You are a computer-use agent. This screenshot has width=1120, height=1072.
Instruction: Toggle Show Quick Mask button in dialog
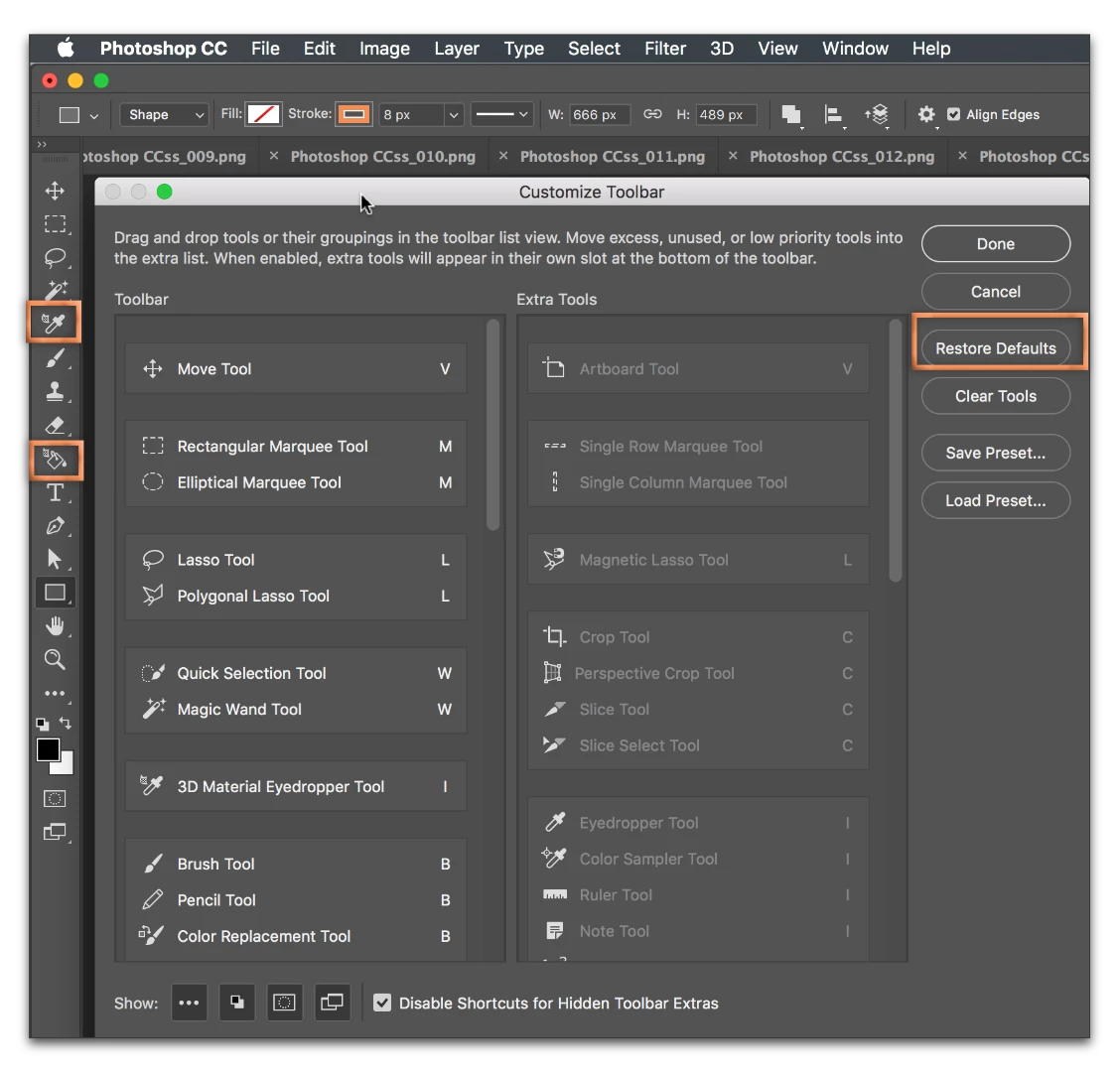pos(284,1003)
